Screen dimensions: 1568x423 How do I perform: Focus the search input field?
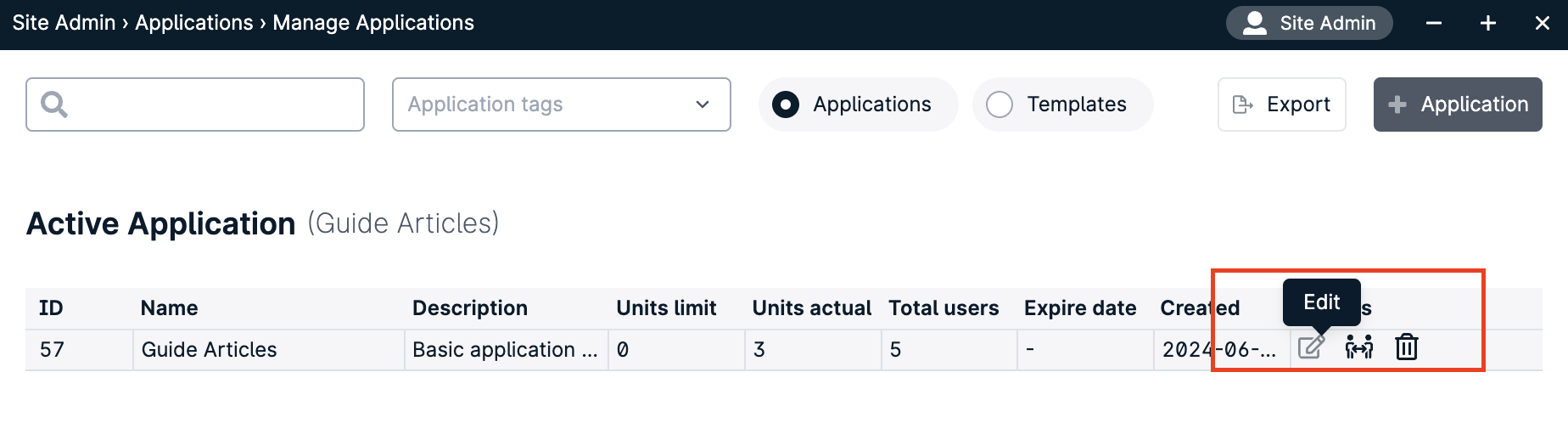195,104
